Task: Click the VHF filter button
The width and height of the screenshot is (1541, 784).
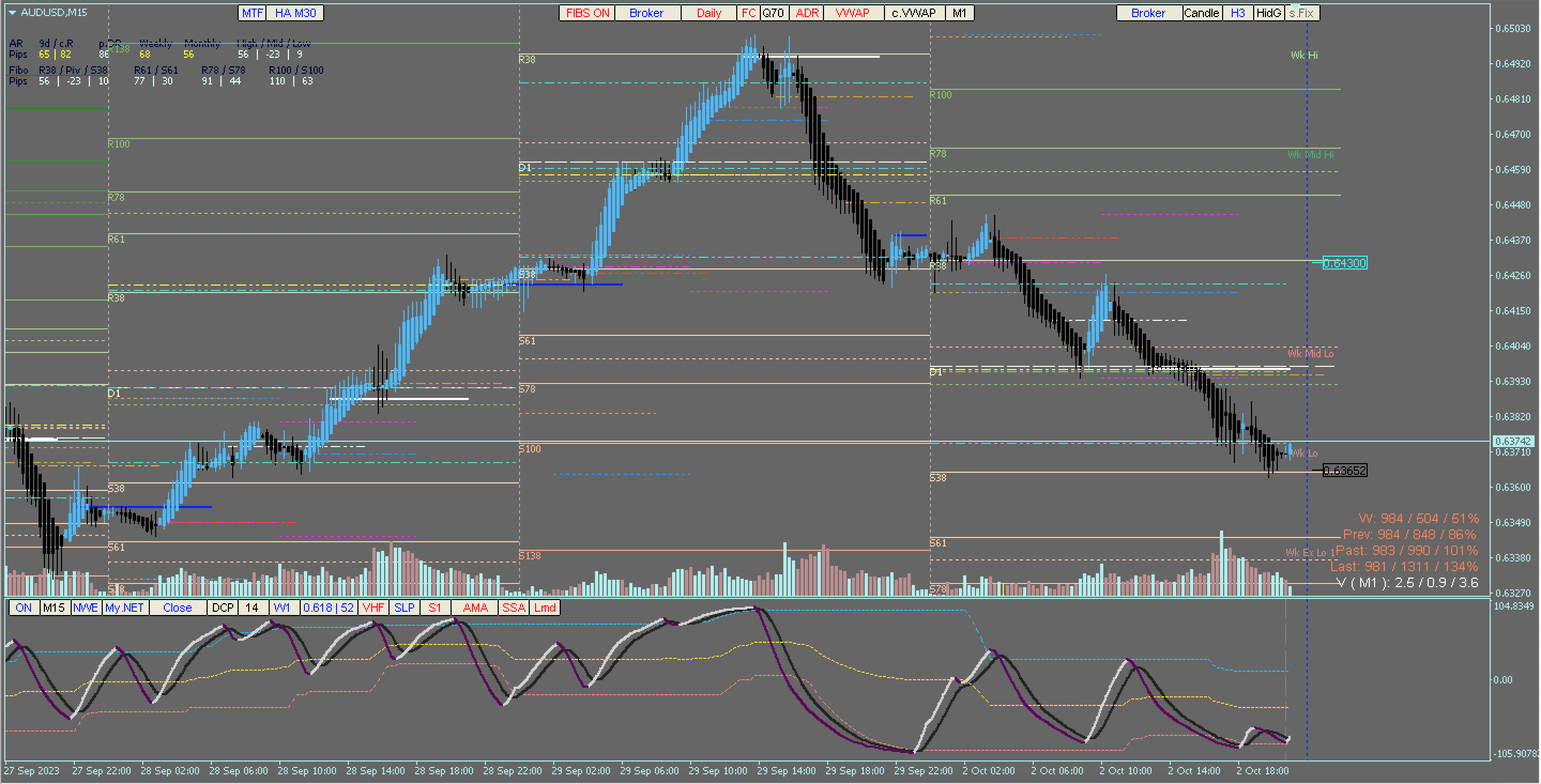Action: click(373, 608)
